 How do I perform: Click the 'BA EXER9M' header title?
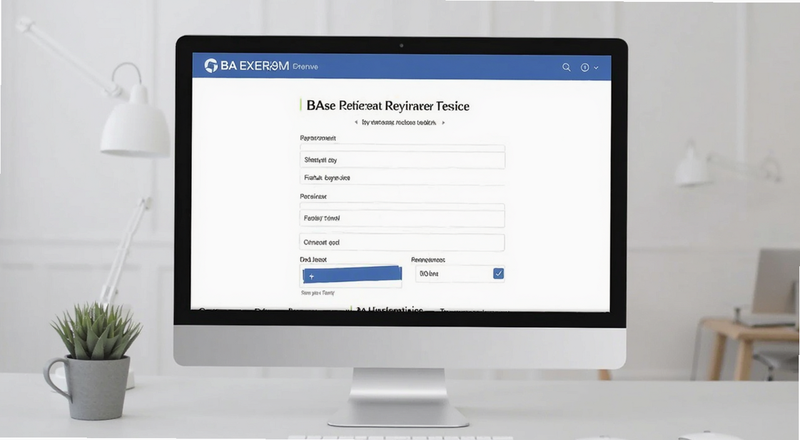(255, 66)
